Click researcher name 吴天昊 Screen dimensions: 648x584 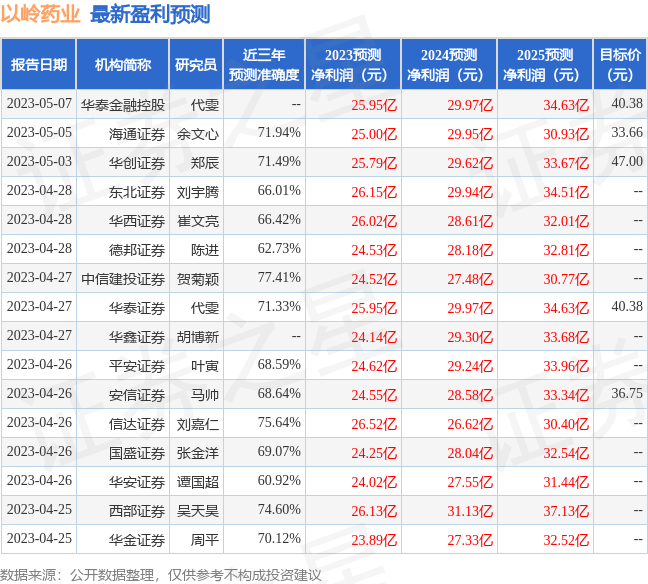pyautogui.click(x=198, y=511)
